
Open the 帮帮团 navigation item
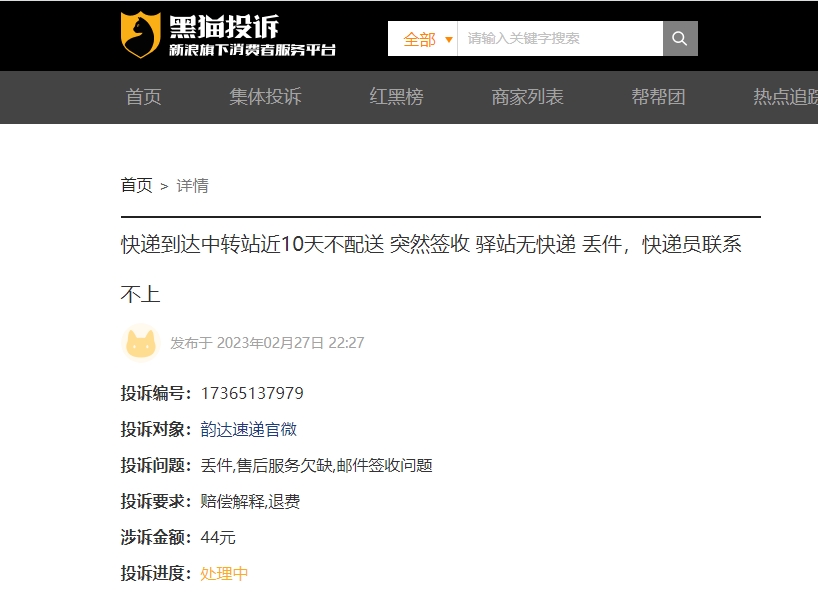coord(658,97)
